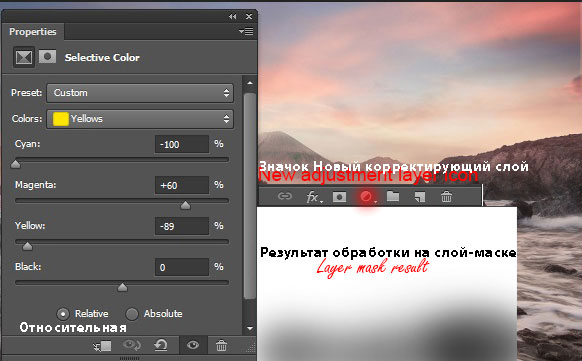
Task: Click the Properties panel scroll up arrow
Action: (250, 83)
